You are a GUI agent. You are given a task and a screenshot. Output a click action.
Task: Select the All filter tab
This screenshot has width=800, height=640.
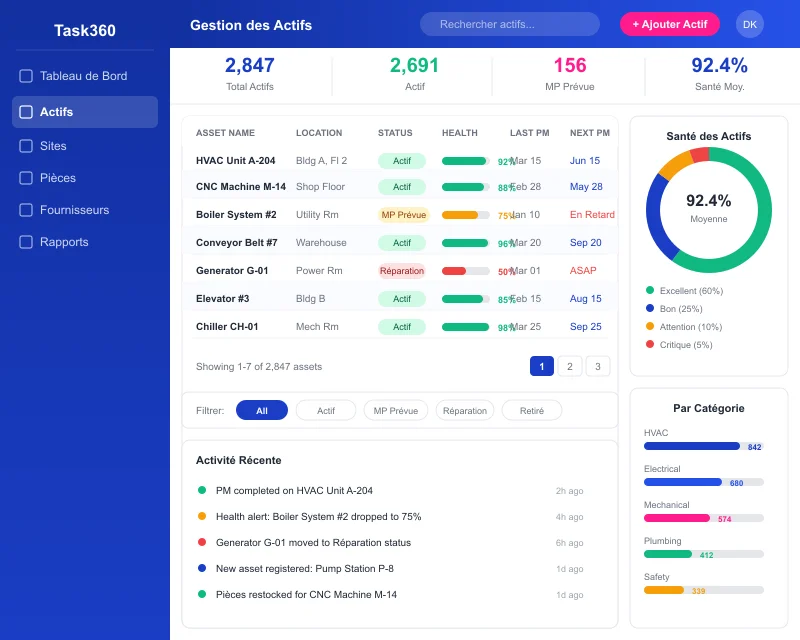[261, 410]
